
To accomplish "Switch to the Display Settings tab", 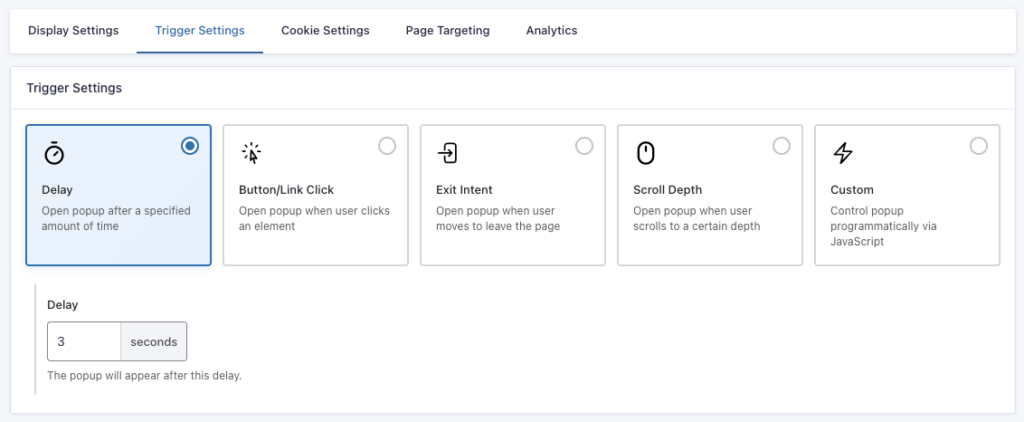I will [x=73, y=31].
